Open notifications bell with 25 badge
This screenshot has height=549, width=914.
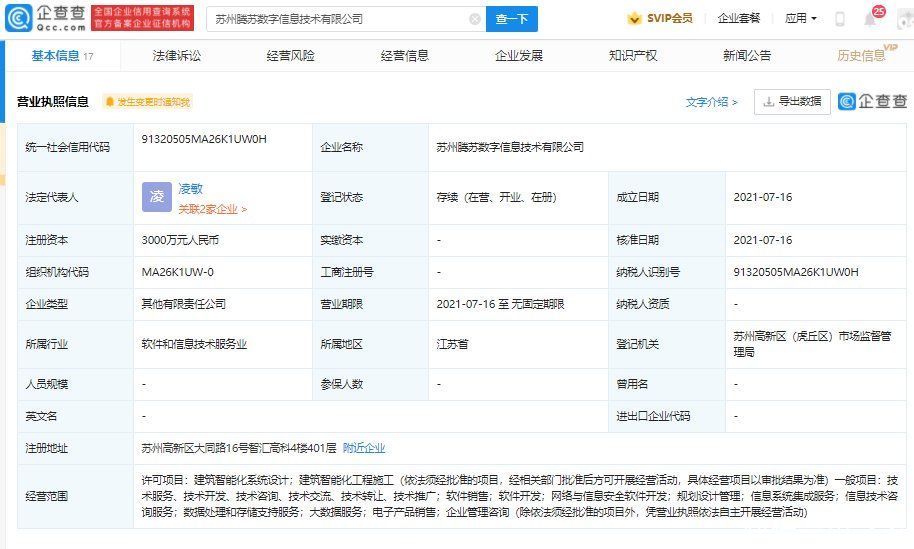point(872,17)
